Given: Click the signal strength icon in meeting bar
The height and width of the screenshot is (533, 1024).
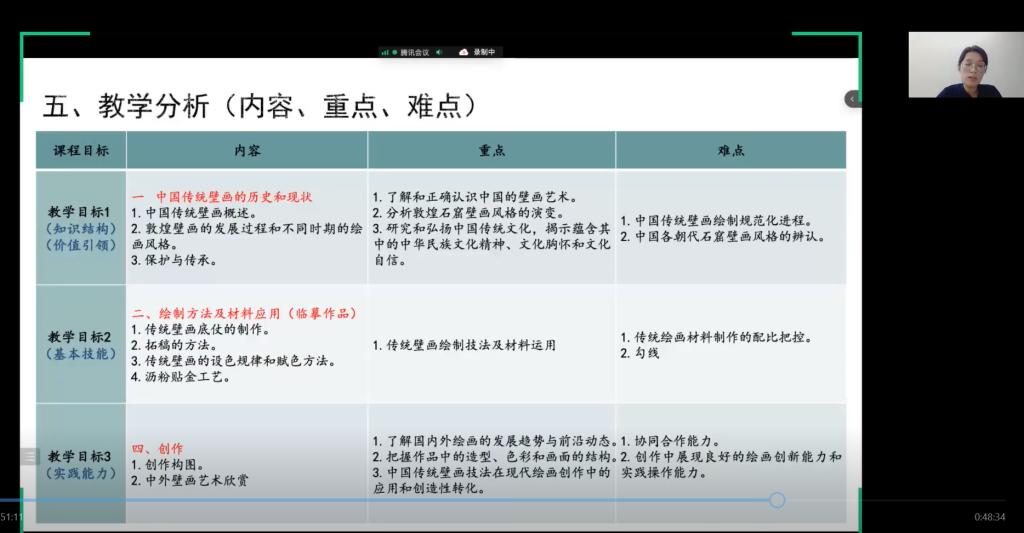Looking at the screenshot, I should click(x=385, y=52).
